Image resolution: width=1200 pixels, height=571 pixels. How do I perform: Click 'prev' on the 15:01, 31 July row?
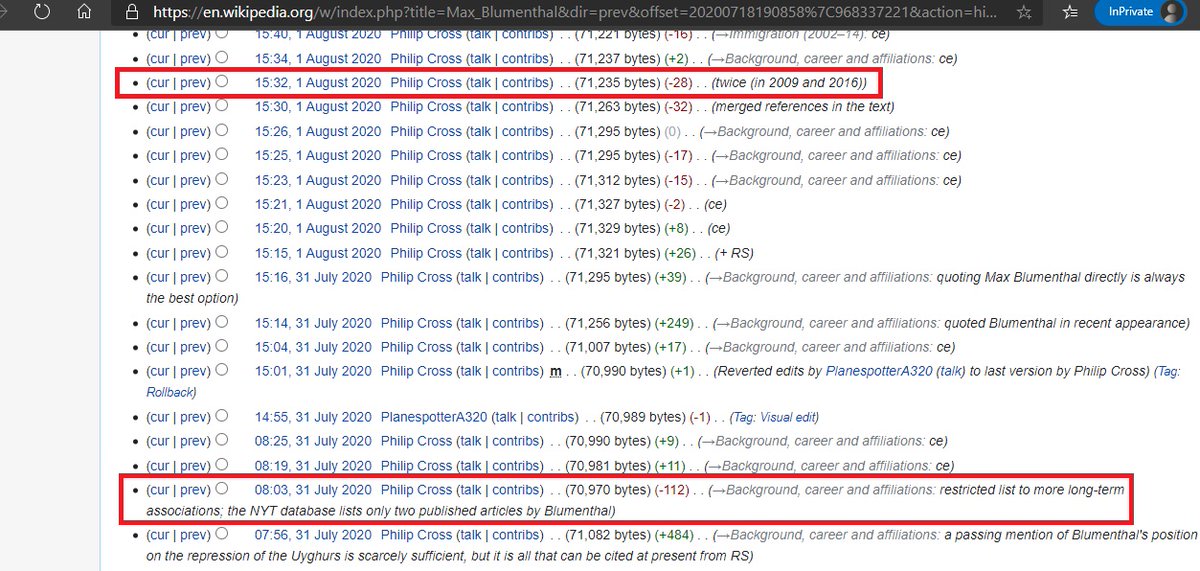pos(195,371)
